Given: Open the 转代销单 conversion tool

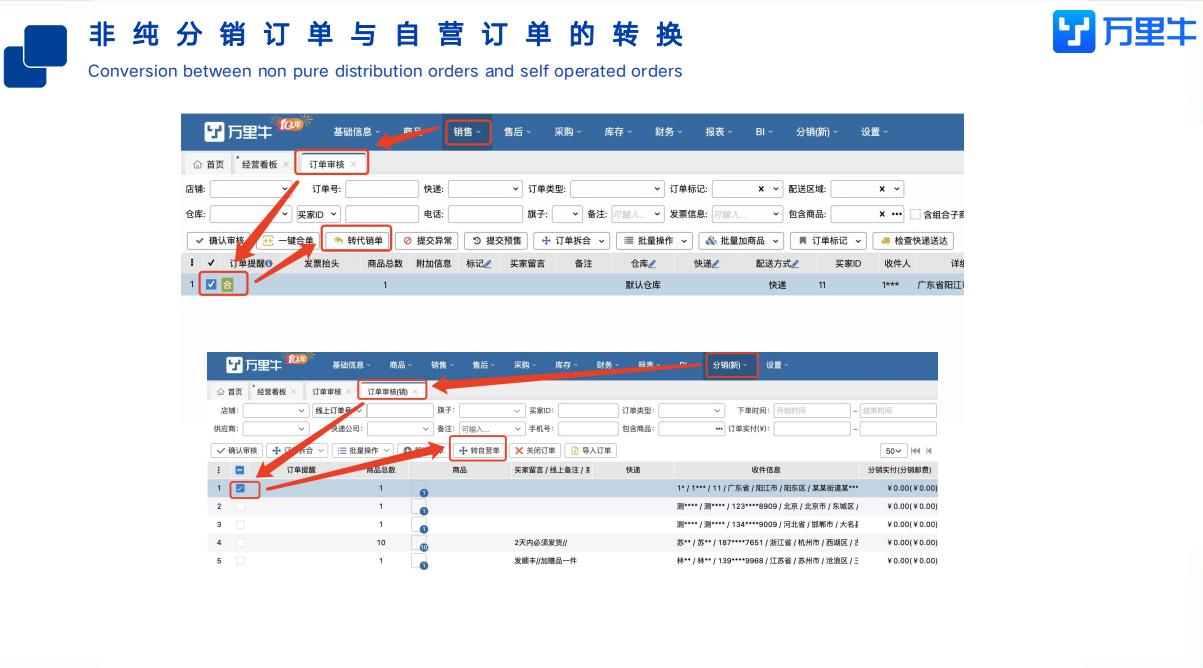Looking at the screenshot, I should pyautogui.click(x=358, y=240).
